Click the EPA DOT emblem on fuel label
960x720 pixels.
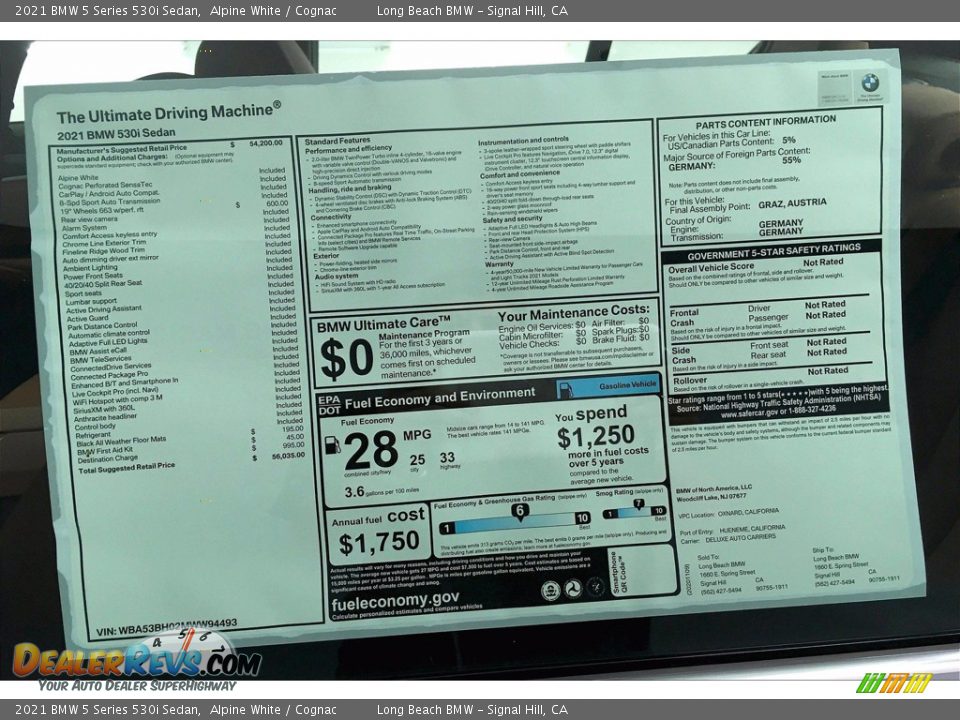[x=329, y=405]
